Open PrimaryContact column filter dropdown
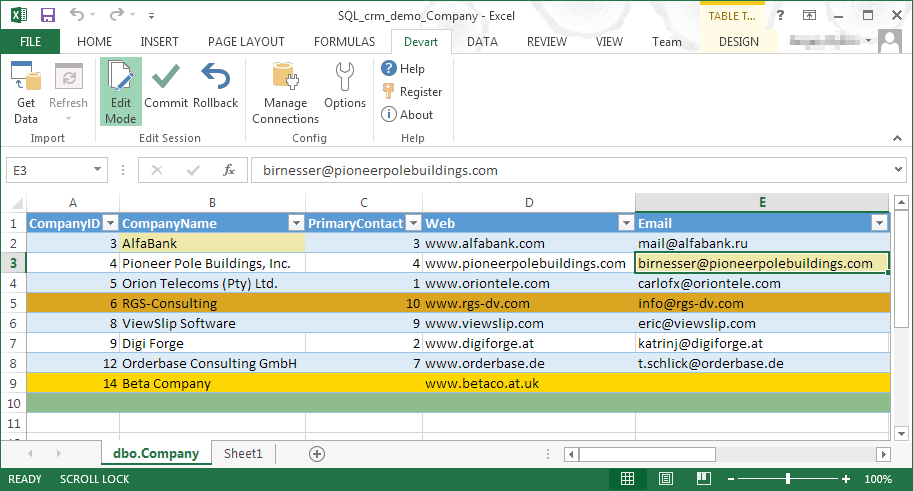 pos(413,223)
